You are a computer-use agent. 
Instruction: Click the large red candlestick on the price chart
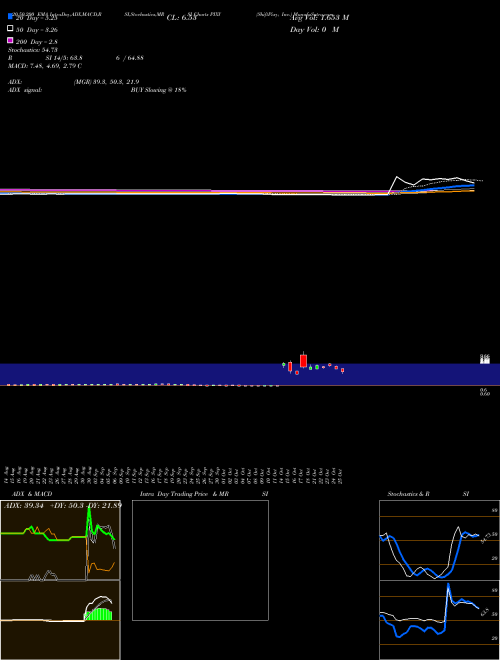pyautogui.click(x=303, y=361)
